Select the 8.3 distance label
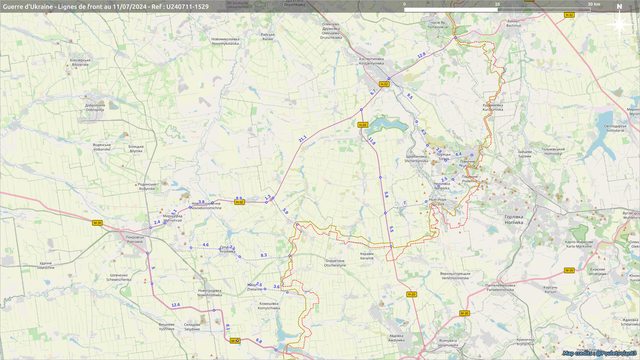 (x=264, y=255)
